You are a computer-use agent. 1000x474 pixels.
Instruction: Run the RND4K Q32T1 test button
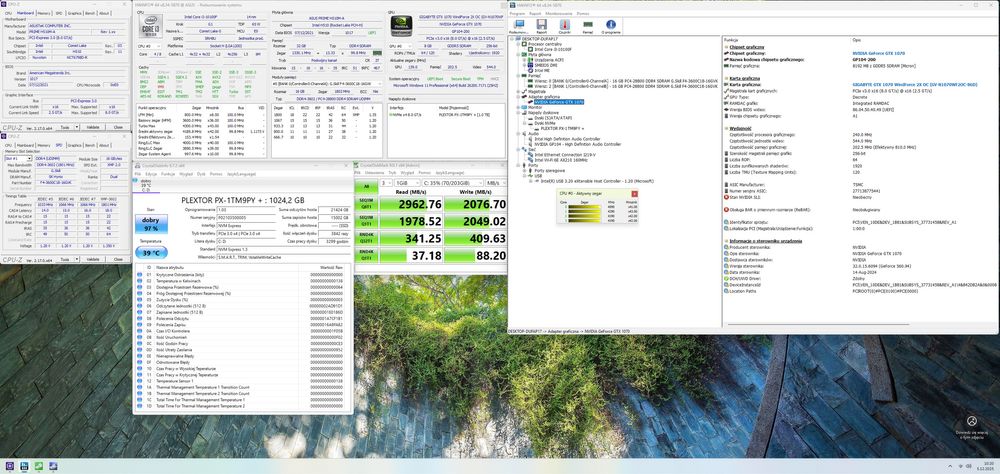[x=366, y=239]
